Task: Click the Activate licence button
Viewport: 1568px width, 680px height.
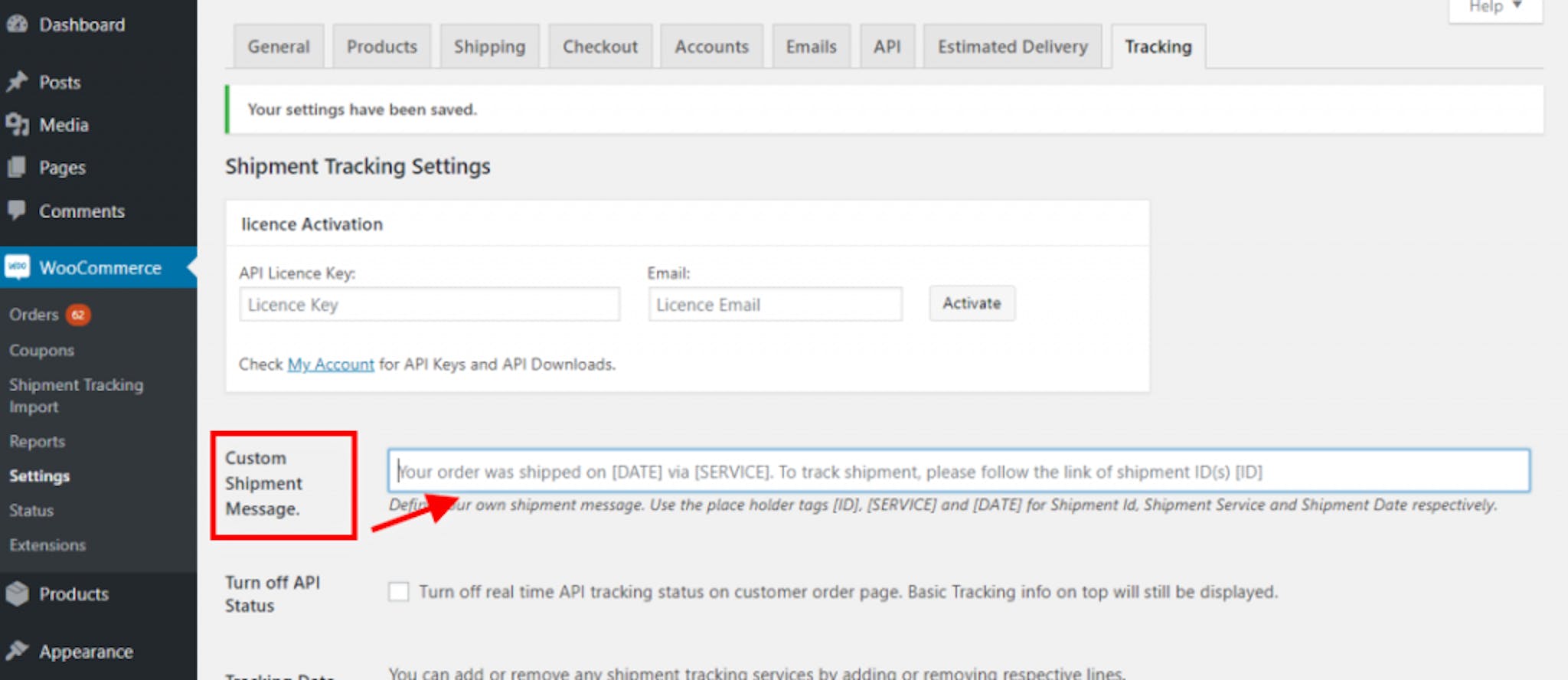Action: 972,303
